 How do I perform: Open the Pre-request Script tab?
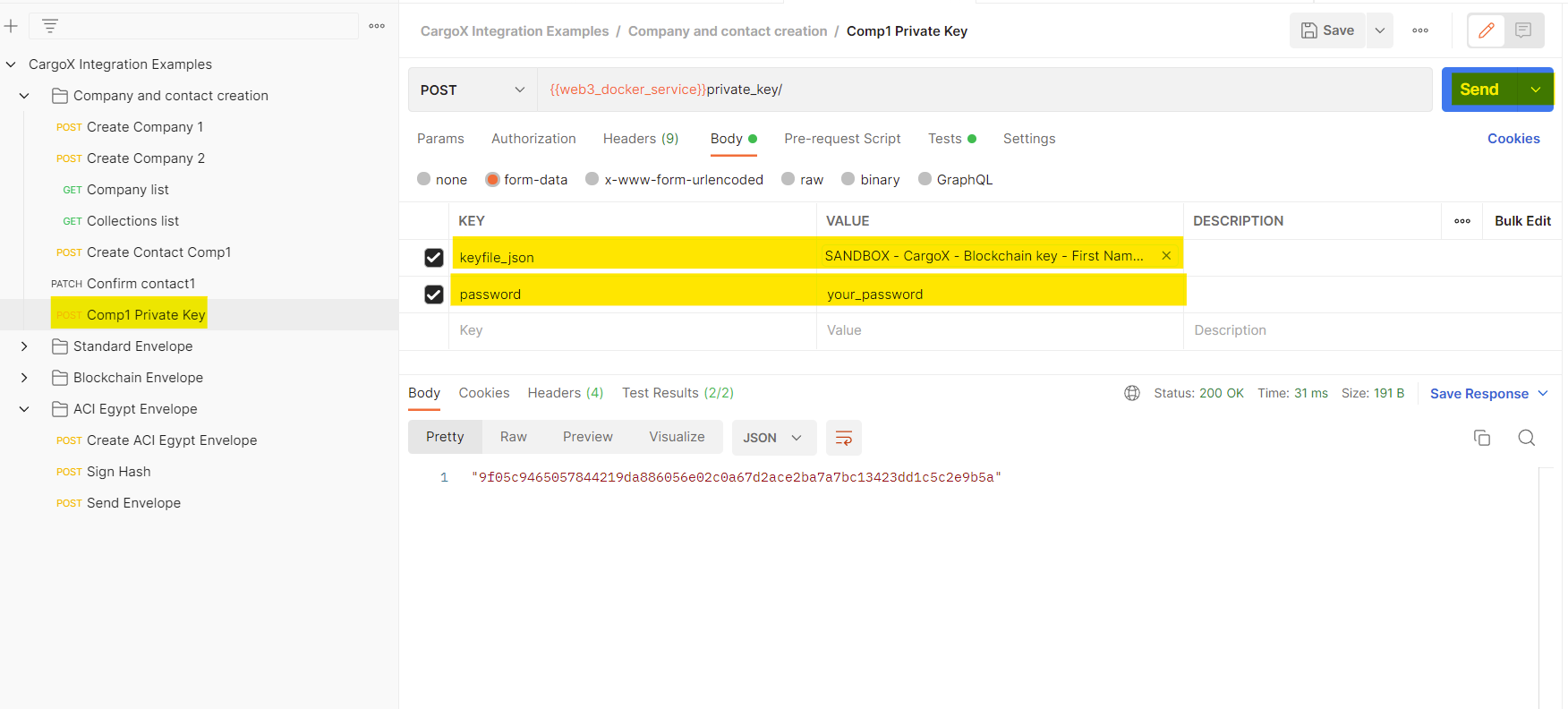click(842, 139)
